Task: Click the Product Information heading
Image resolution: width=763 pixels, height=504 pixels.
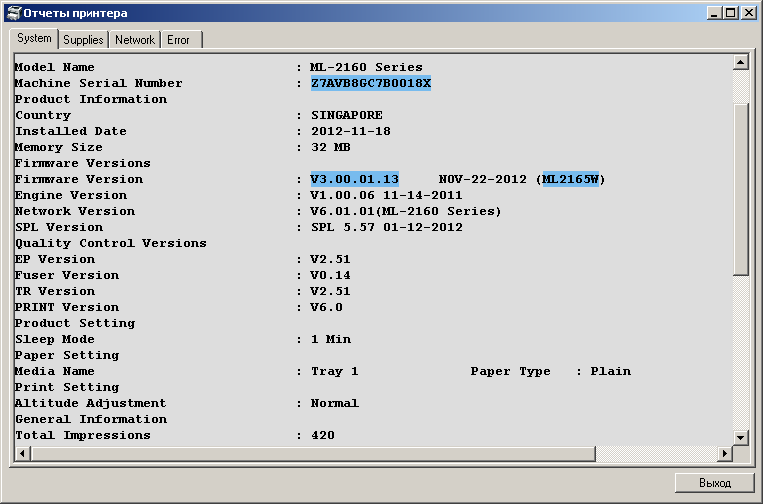Action: pyautogui.click(x=91, y=99)
